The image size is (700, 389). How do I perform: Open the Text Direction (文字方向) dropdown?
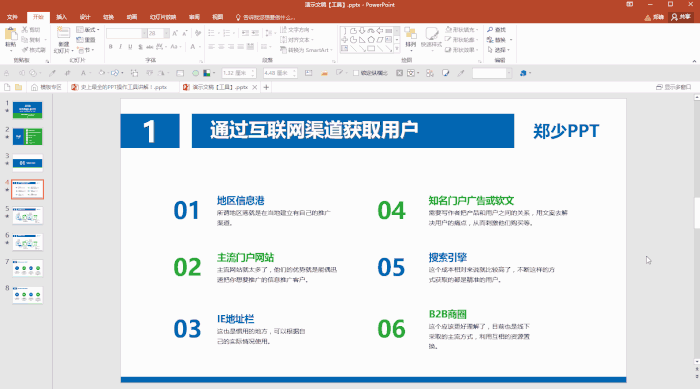tap(297, 29)
